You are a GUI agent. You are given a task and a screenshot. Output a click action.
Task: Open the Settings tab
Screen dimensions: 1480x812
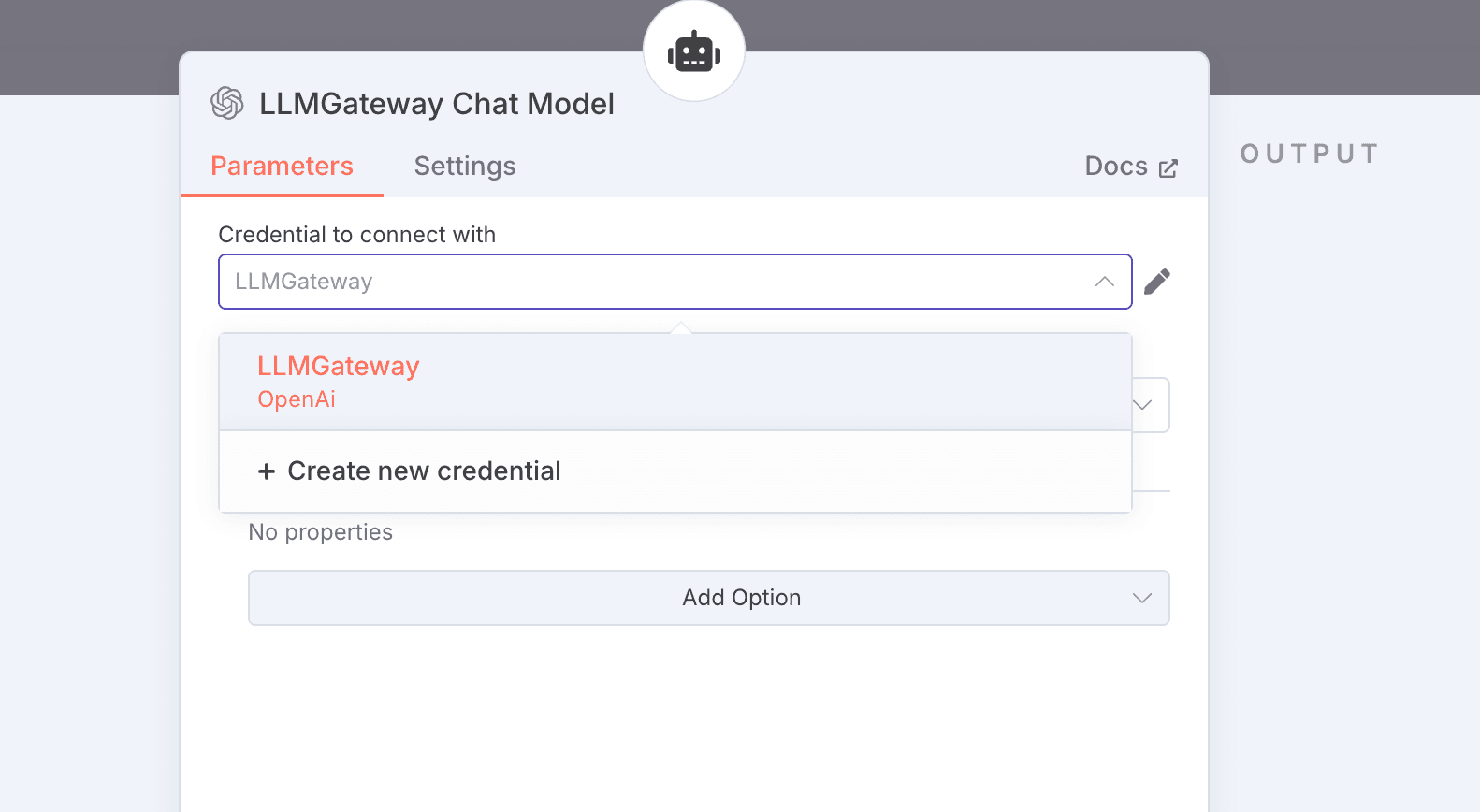click(x=465, y=167)
